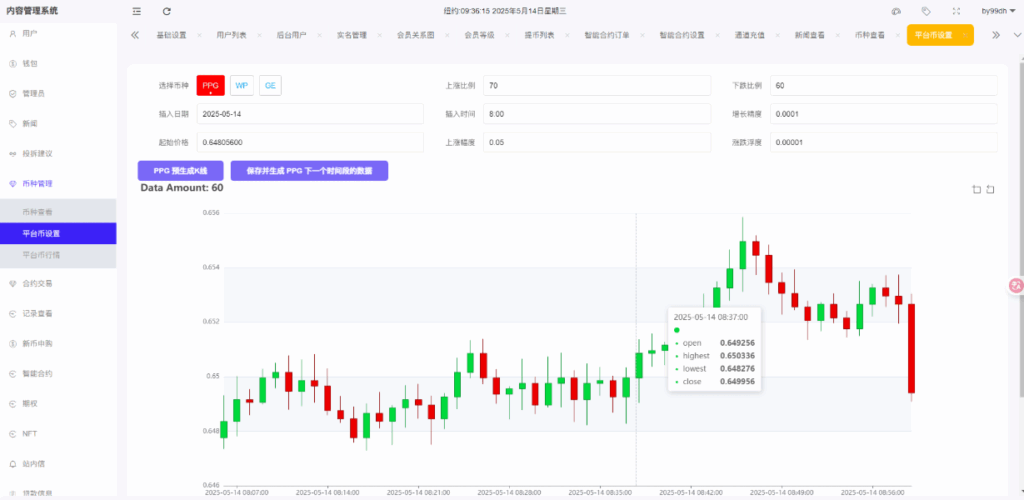The image size is (1024, 500).
Task: Open the by99dh account dropdown
Action: tap(999, 11)
